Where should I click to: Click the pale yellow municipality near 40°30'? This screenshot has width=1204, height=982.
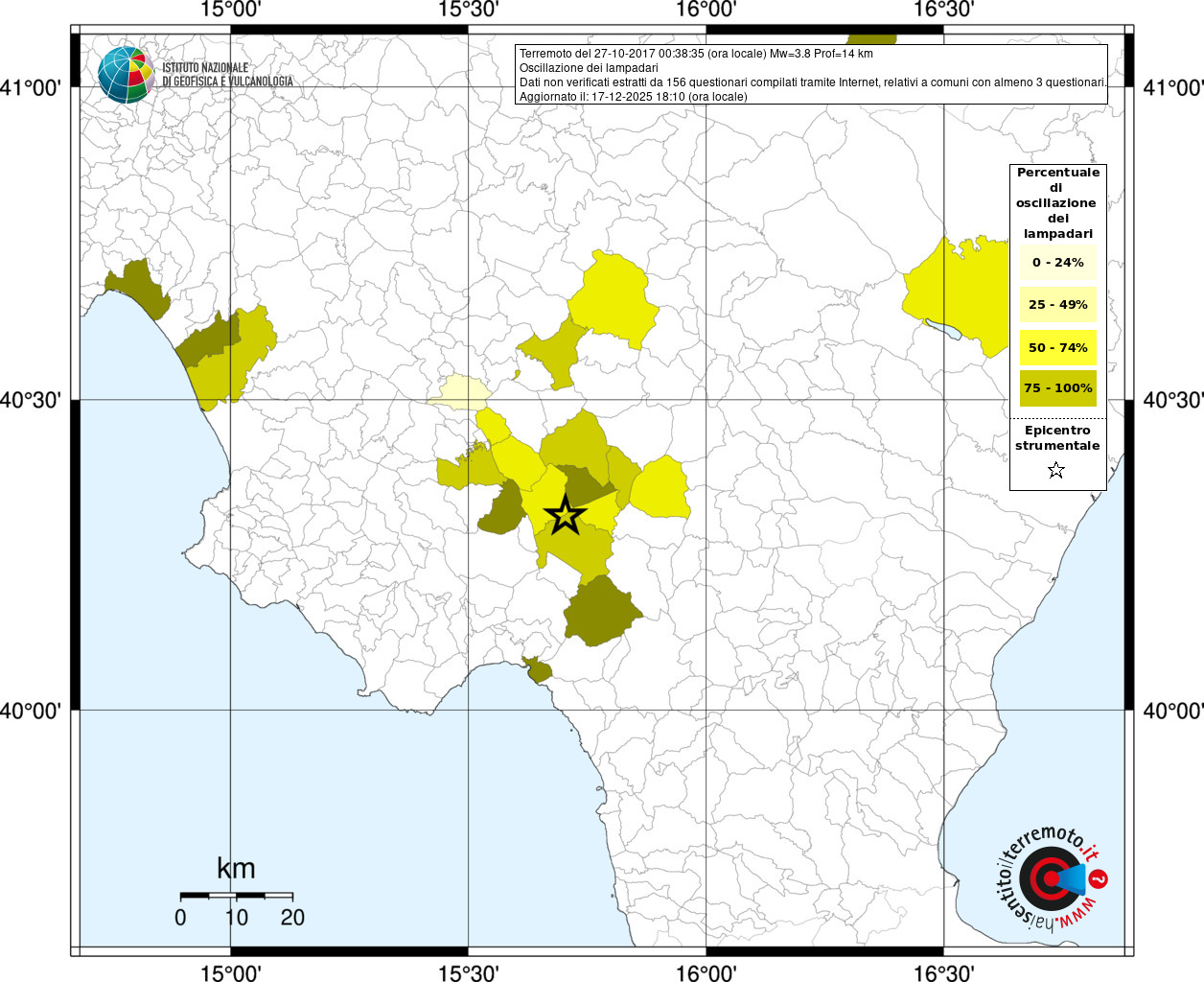click(x=460, y=392)
